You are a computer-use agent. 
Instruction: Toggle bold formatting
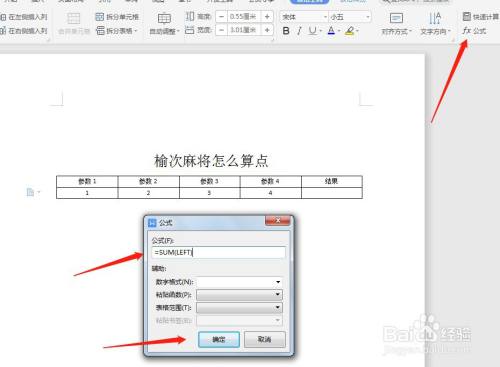pyautogui.click(x=286, y=31)
